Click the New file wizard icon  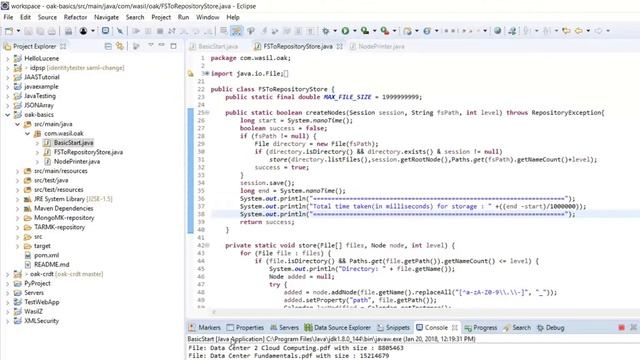pyautogui.click(x=9, y=31)
